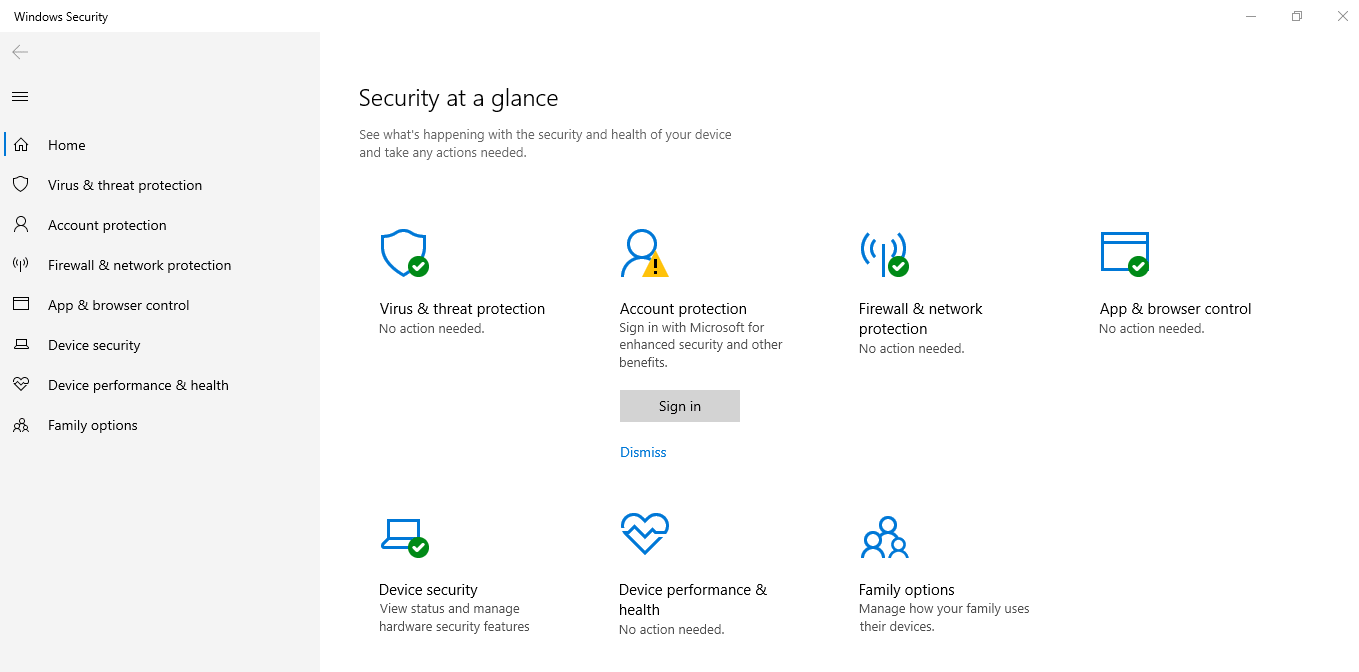Click the Dismiss link under Account protection
The width and height of the screenshot is (1359, 672).
pos(643,452)
